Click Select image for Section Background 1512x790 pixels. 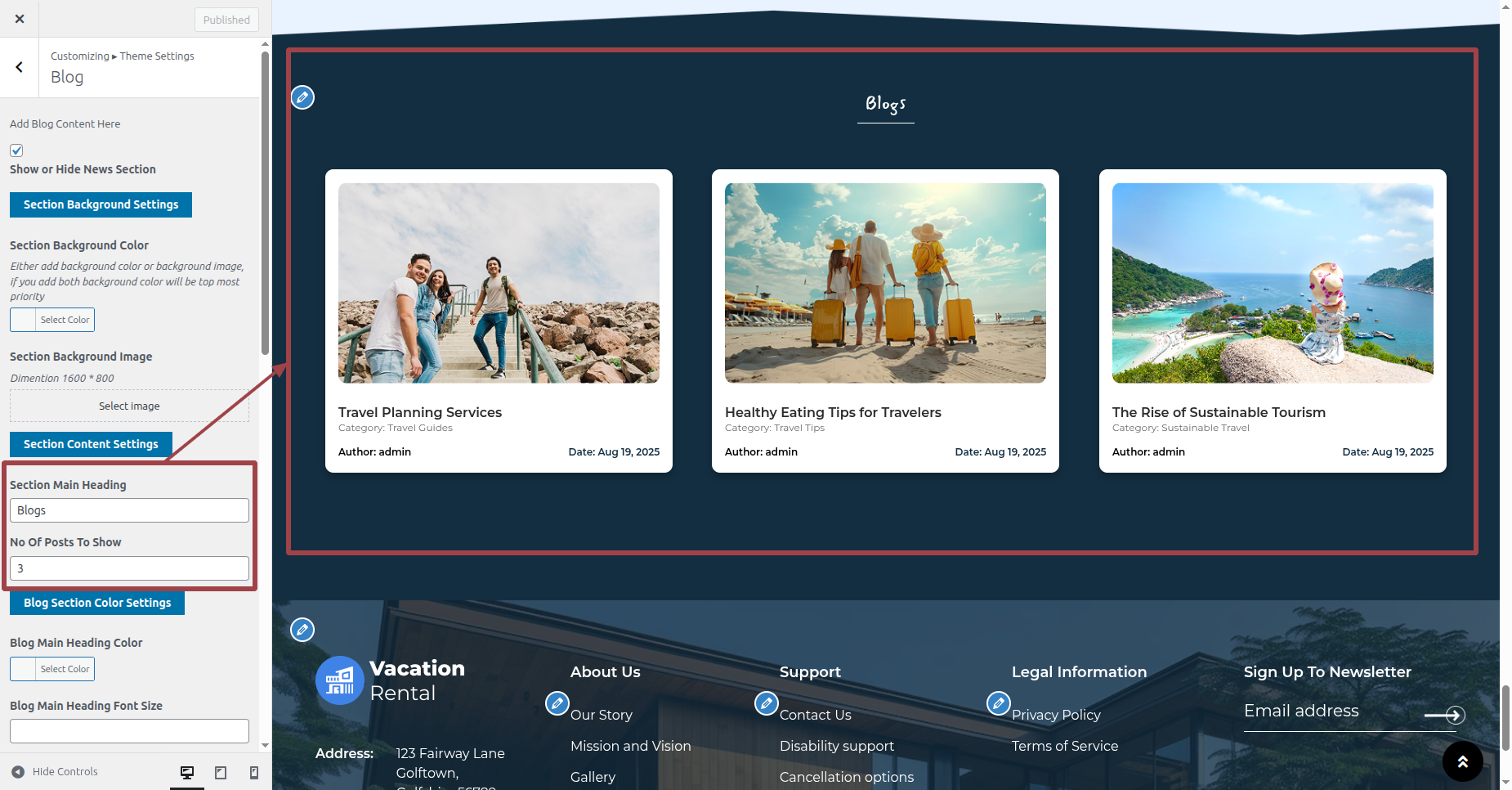pyautogui.click(x=129, y=406)
